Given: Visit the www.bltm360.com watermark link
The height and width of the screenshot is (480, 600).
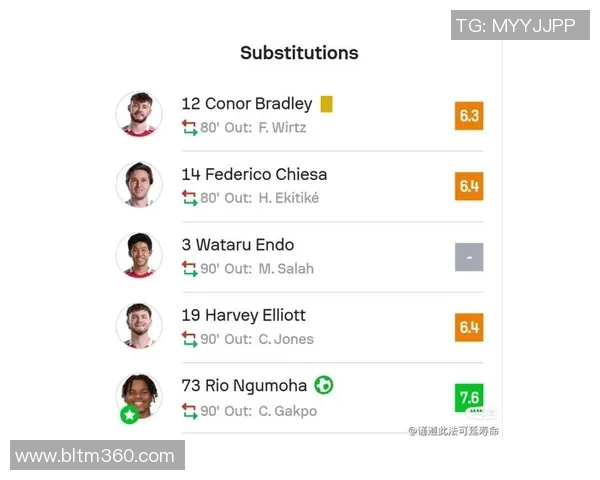Looking at the screenshot, I should tap(96, 456).
